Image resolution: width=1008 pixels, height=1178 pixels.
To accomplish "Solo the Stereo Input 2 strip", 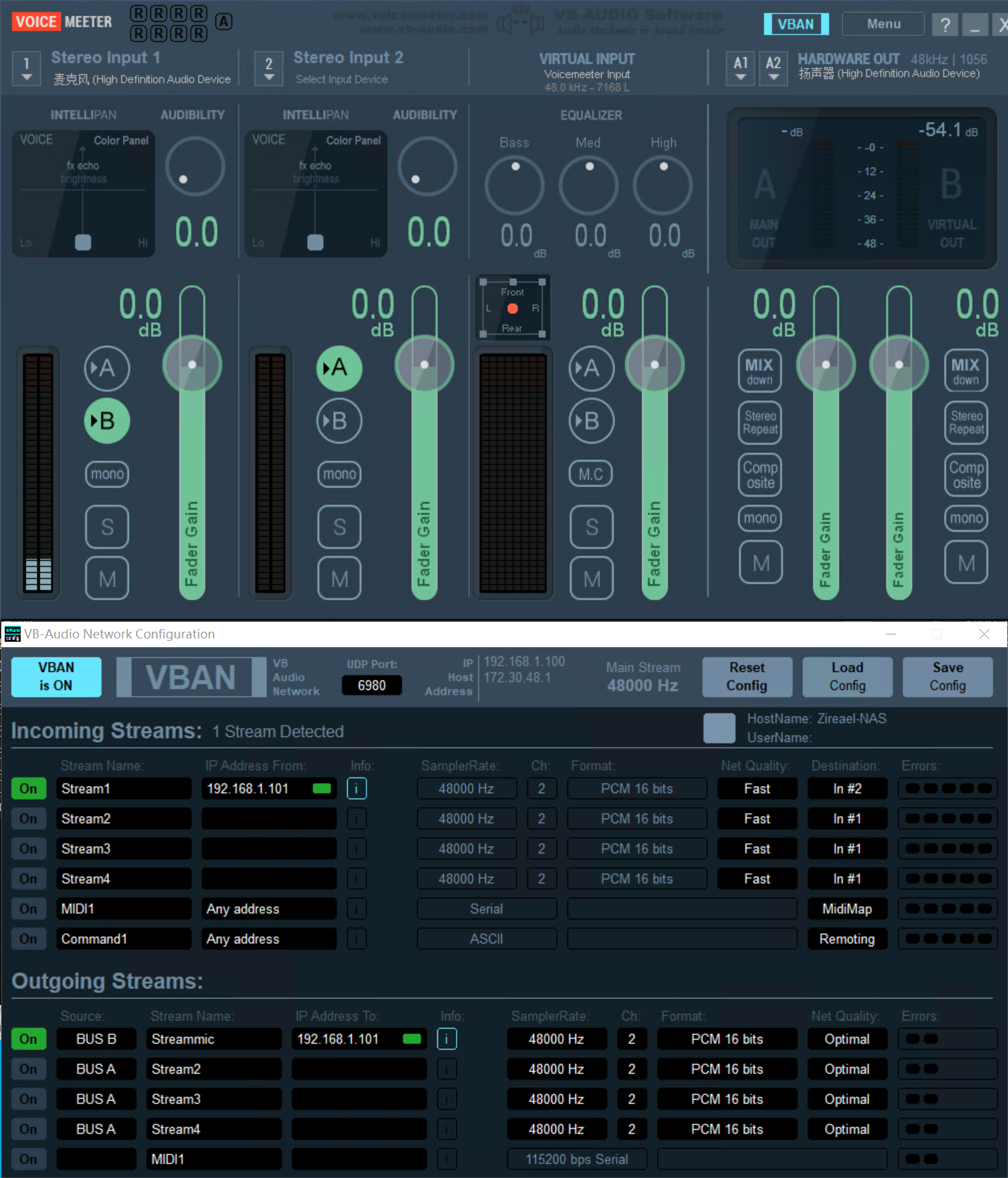I will pos(339,527).
